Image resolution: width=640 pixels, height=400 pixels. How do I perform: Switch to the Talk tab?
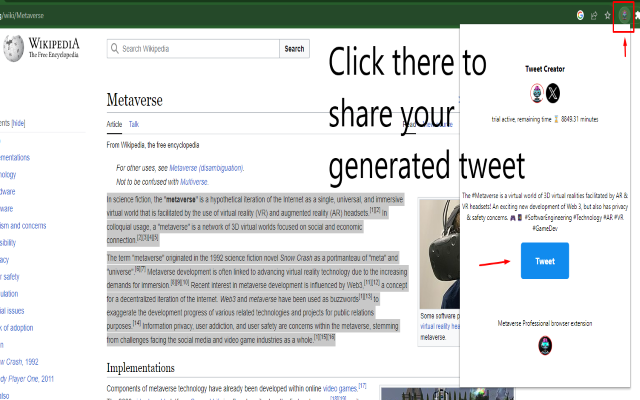click(x=134, y=124)
